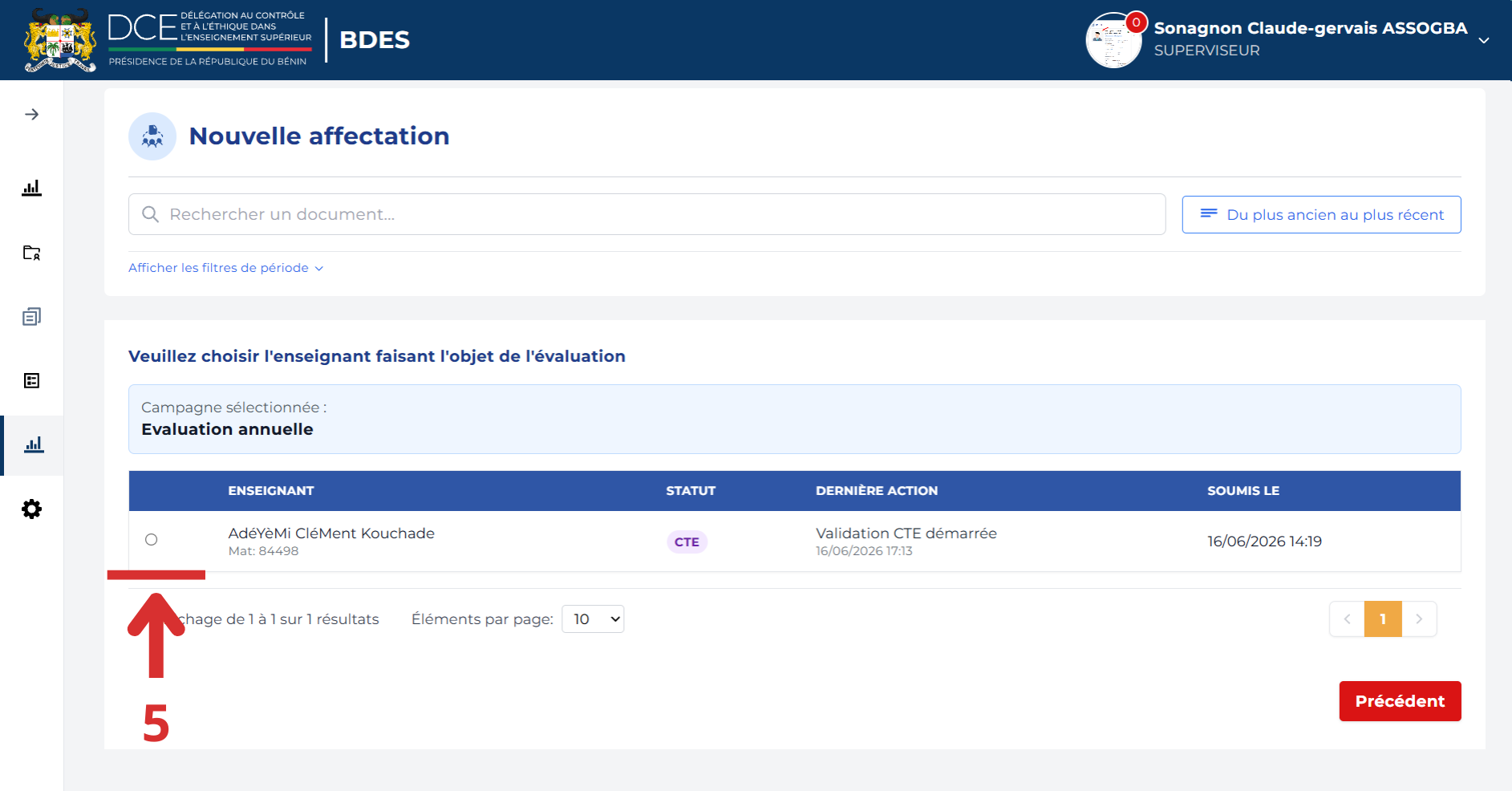Expand the user account menu chevron
The image size is (1512, 791).
coord(1484,40)
